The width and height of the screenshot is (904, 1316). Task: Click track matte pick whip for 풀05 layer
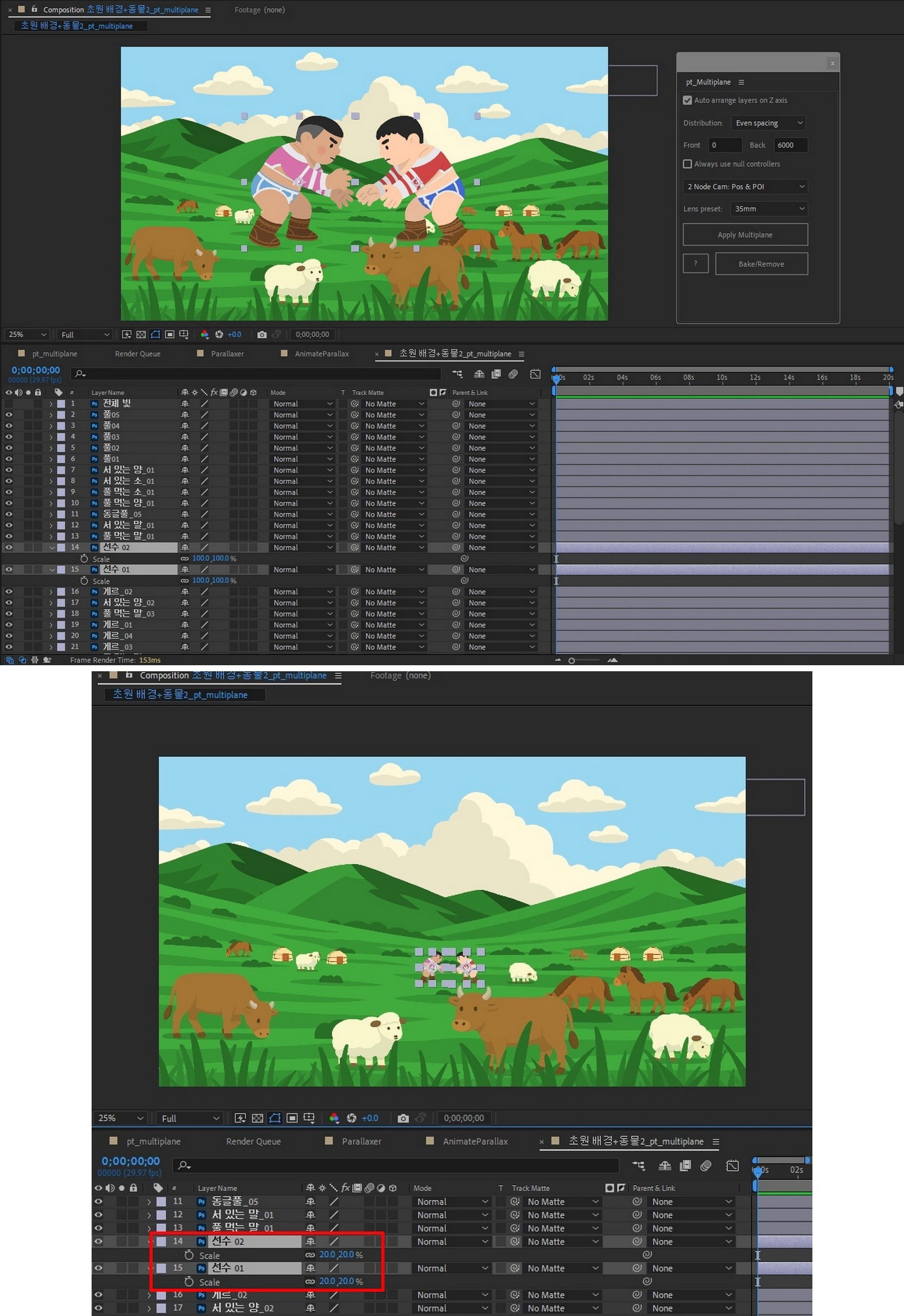355,415
